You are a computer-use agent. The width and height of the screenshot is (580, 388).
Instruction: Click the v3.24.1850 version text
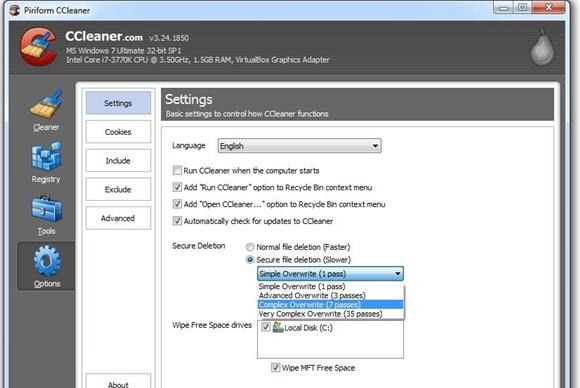coord(169,38)
